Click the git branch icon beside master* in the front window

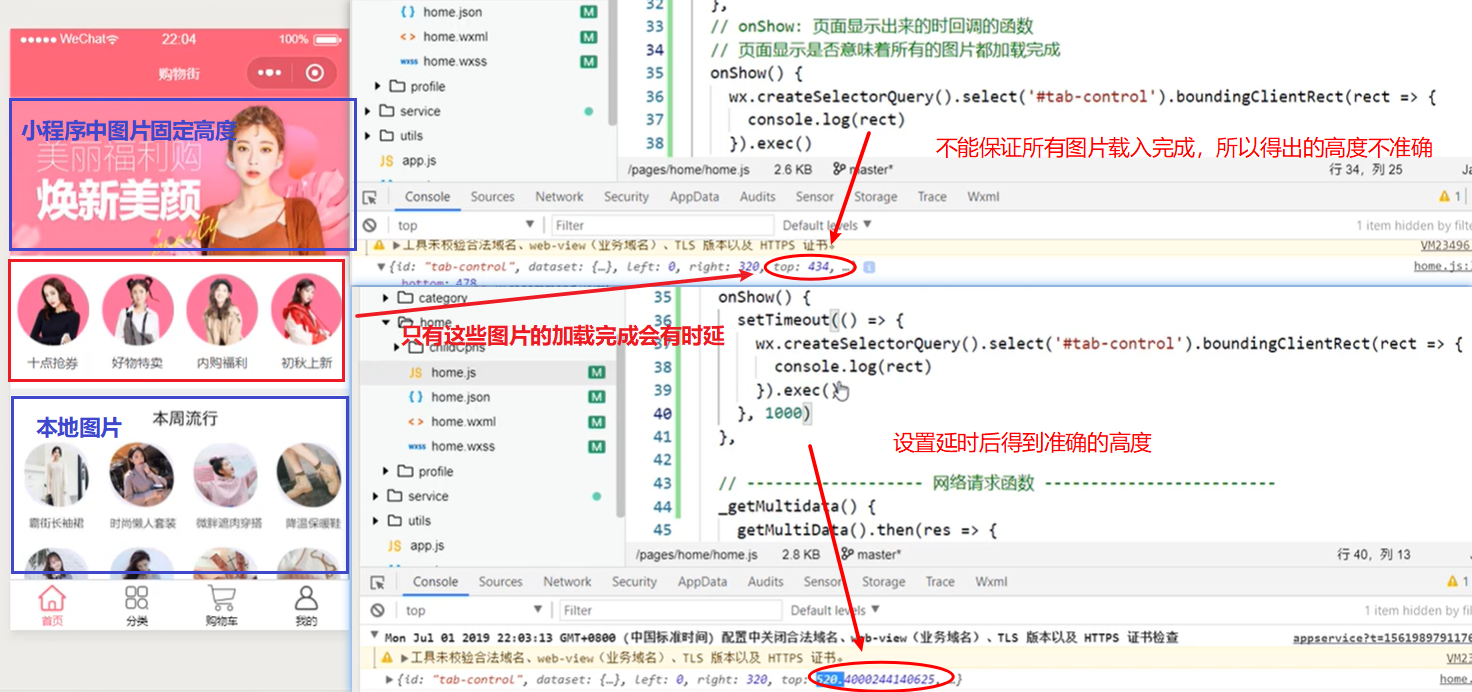tap(847, 554)
